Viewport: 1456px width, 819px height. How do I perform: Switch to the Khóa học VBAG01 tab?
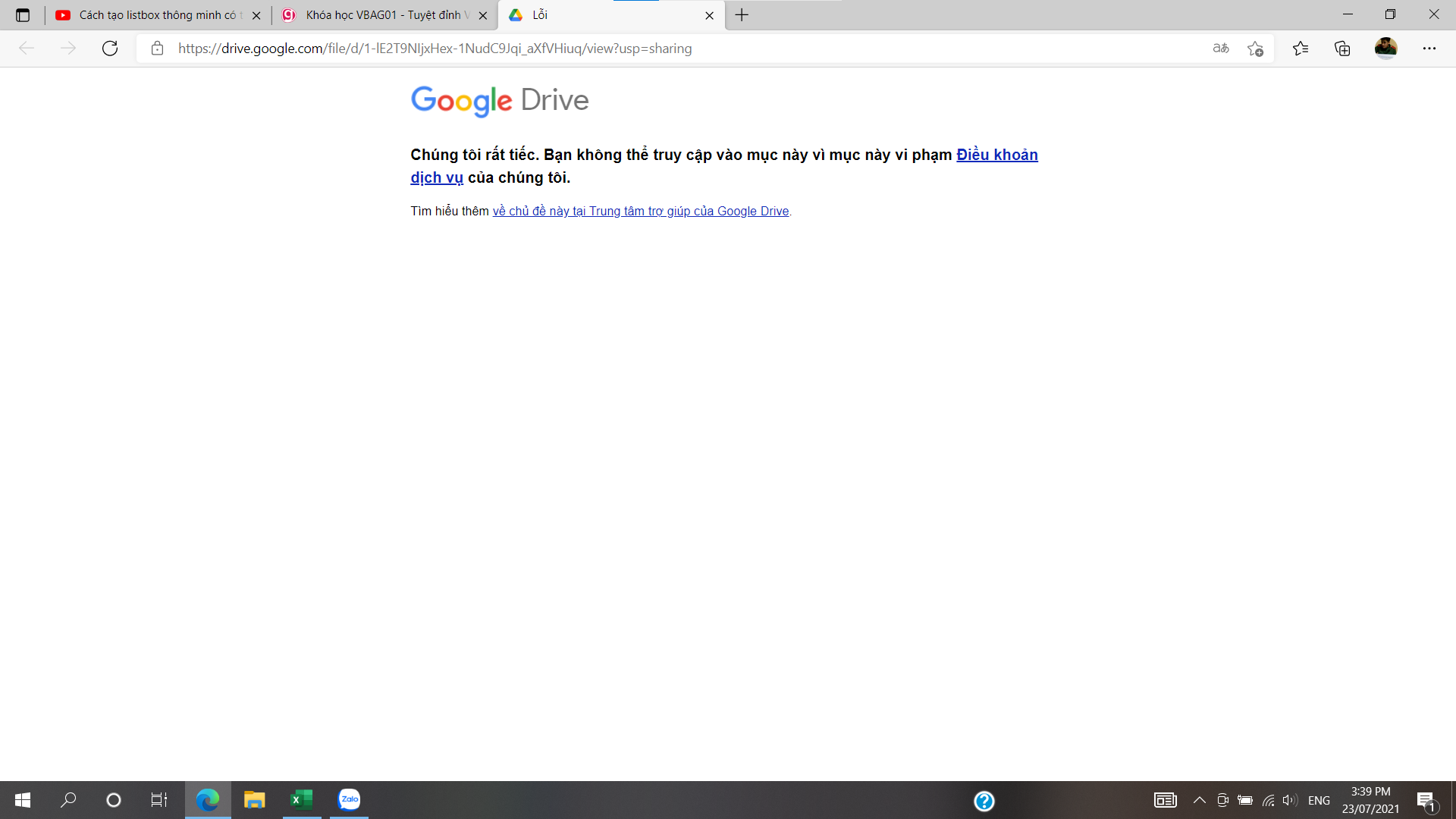coord(384,15)
